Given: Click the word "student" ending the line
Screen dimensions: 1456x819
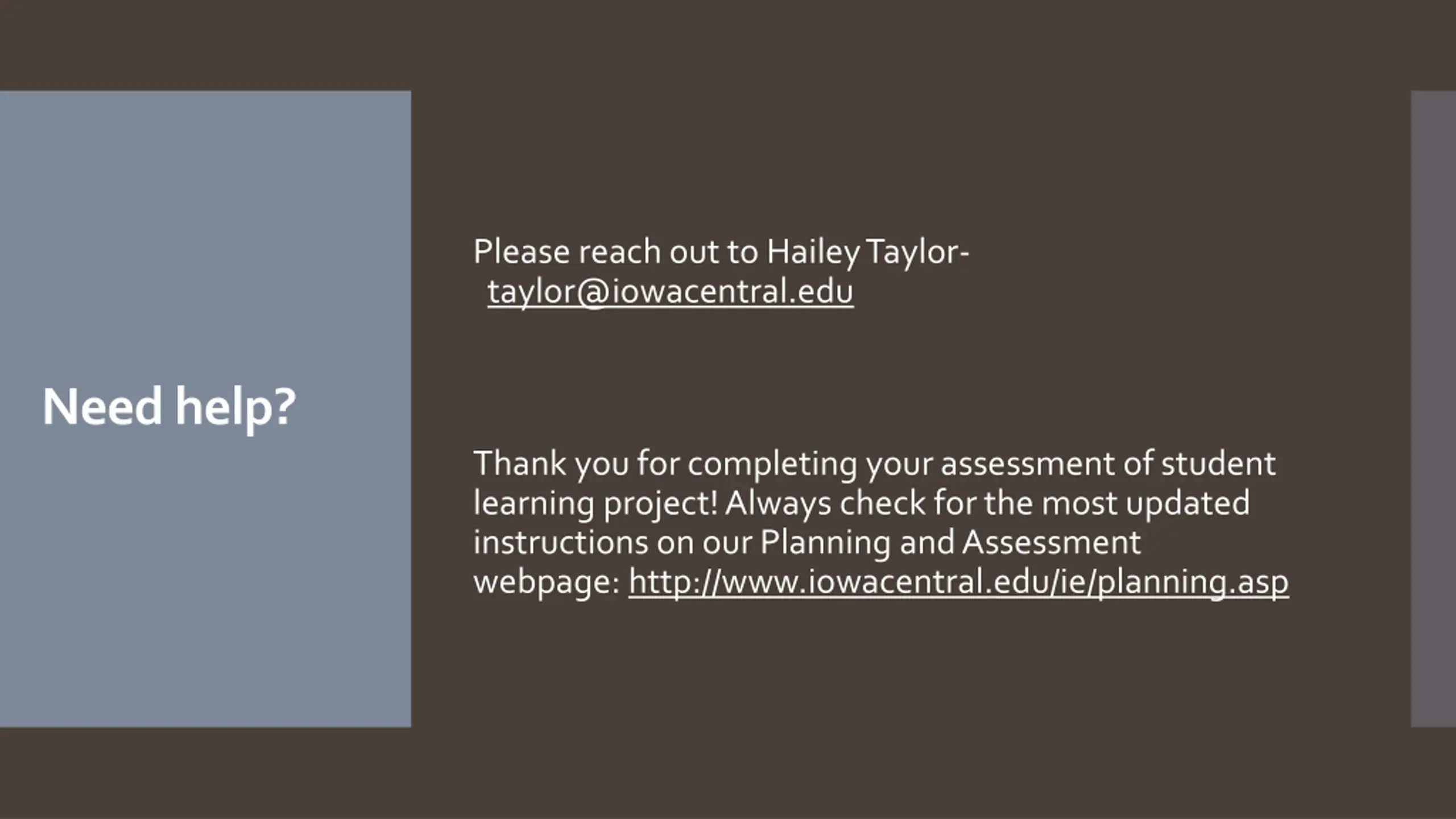Looking at the screenshot, I should pyautogui.click(x=1218, y=464).
